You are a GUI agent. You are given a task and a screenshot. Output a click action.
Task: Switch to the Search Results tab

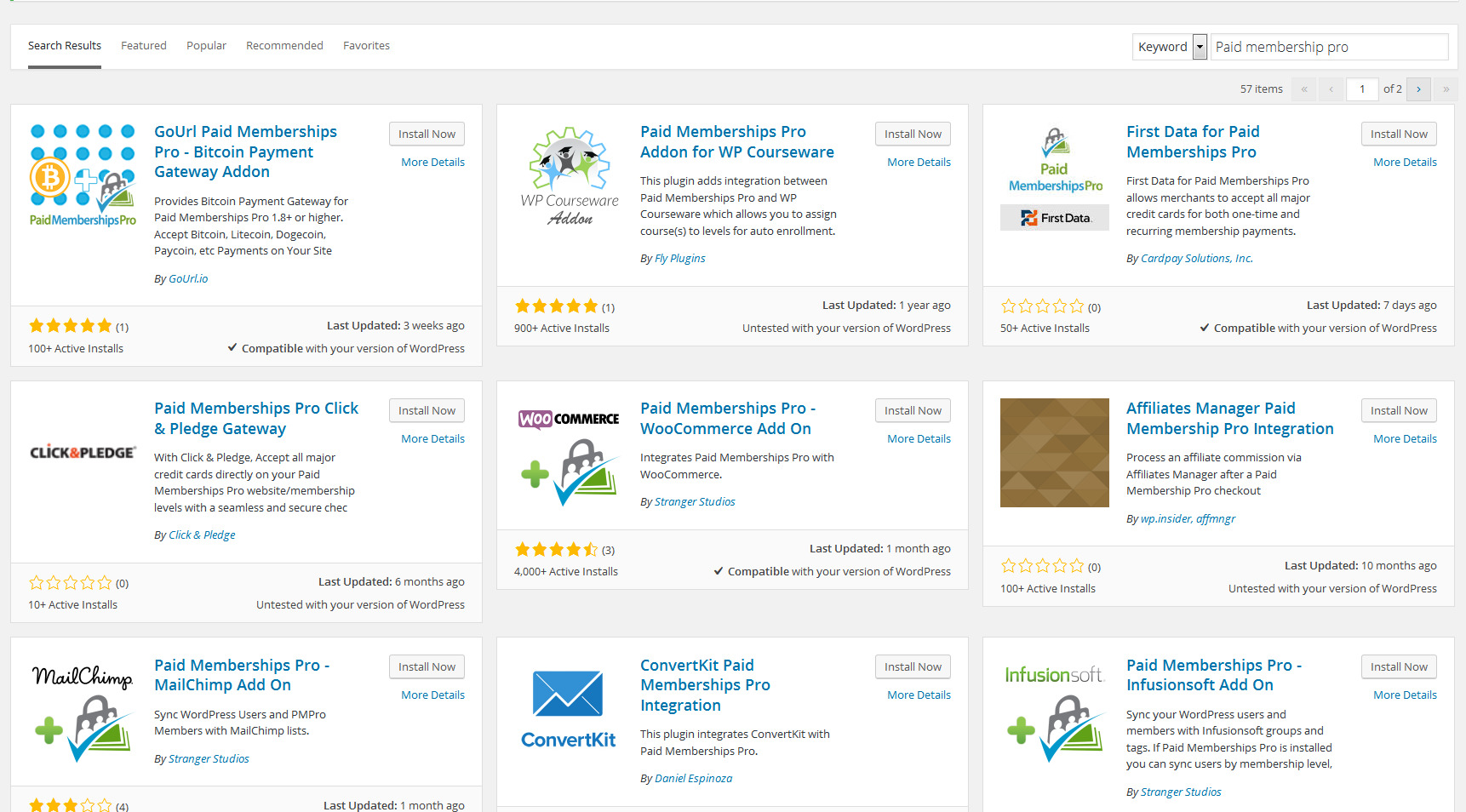(x=65, y=46)
